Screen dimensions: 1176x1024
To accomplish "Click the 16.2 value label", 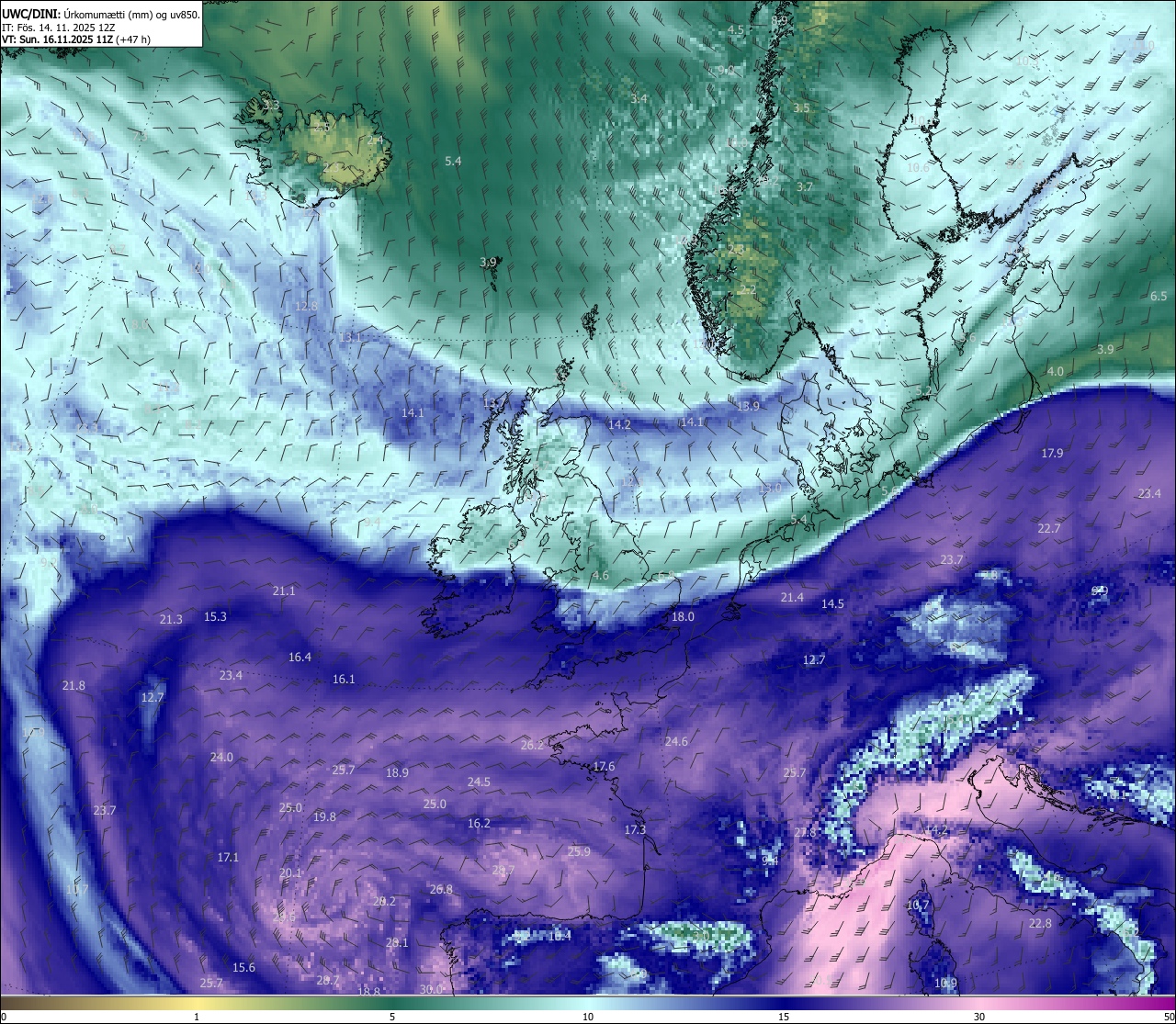I will 479,823.
